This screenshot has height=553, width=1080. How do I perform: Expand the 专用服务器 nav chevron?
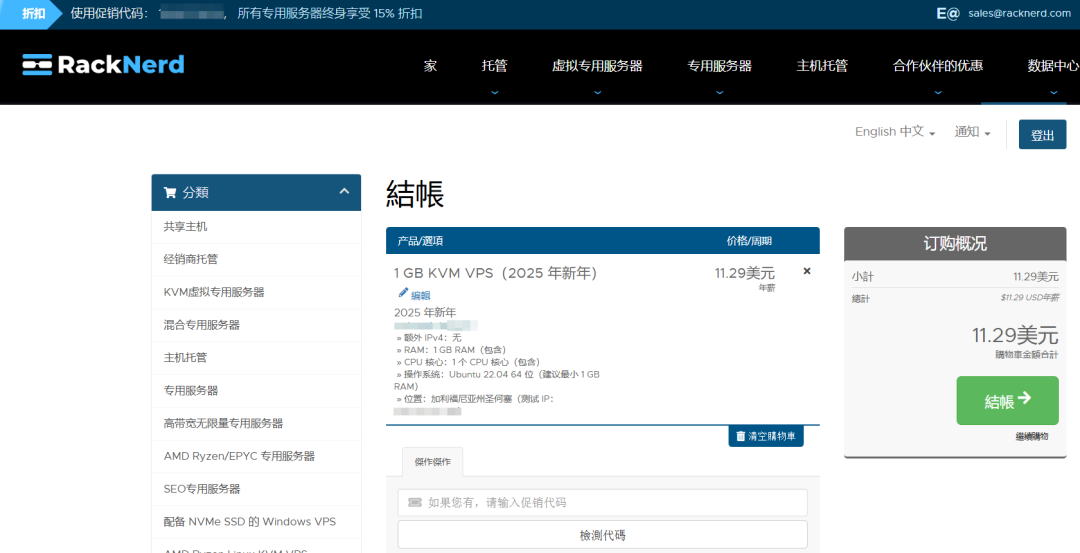[720, 92]
